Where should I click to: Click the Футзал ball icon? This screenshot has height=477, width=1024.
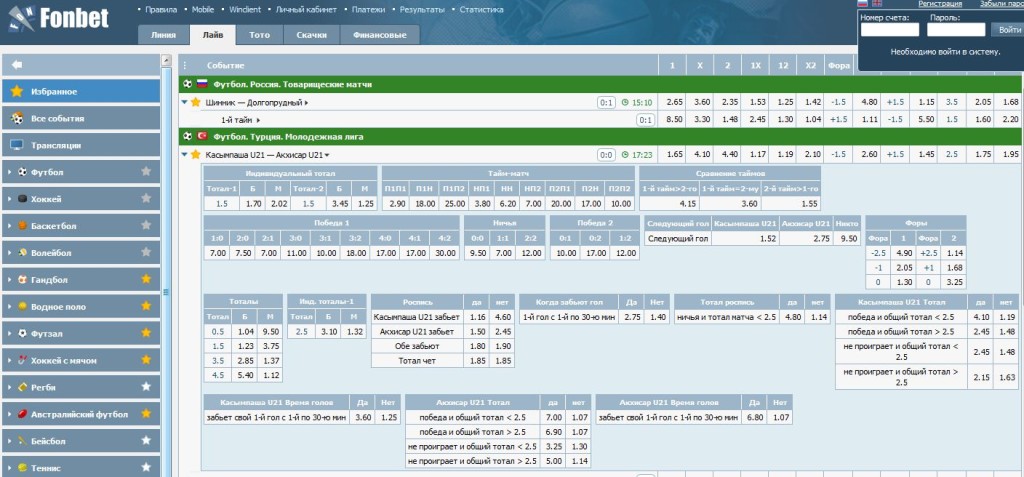pos(23,333)
